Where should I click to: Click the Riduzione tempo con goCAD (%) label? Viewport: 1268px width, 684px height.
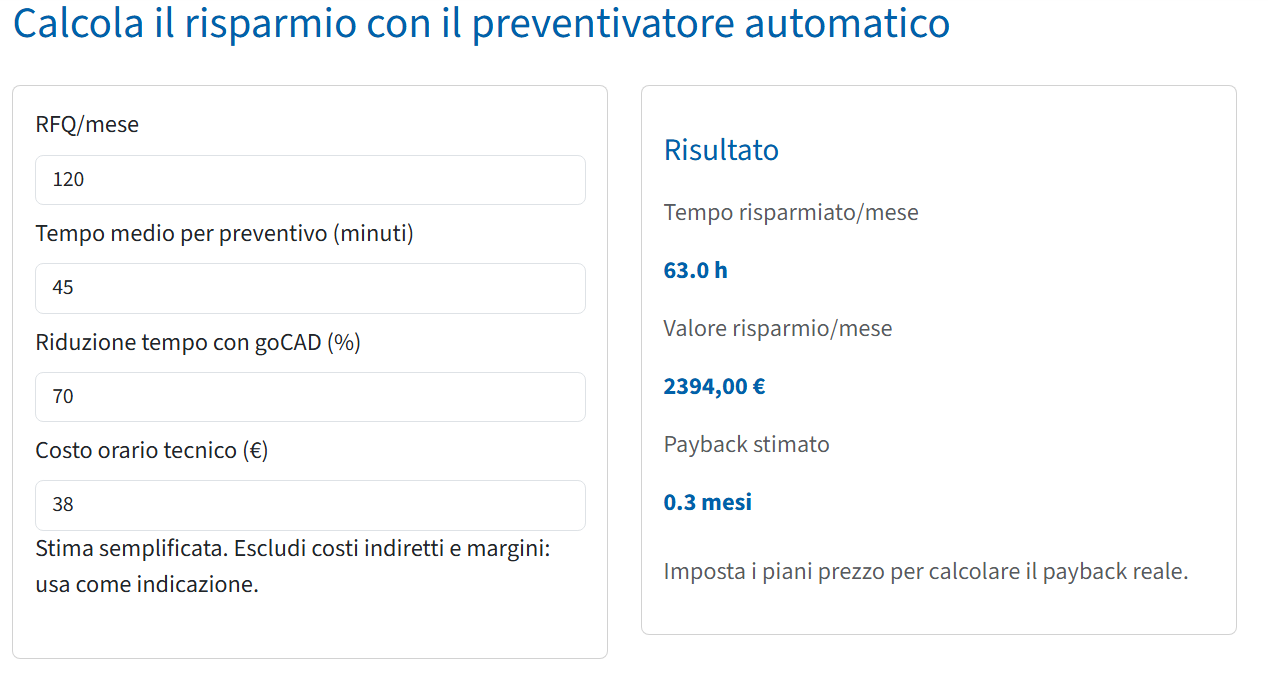point(198,342)
